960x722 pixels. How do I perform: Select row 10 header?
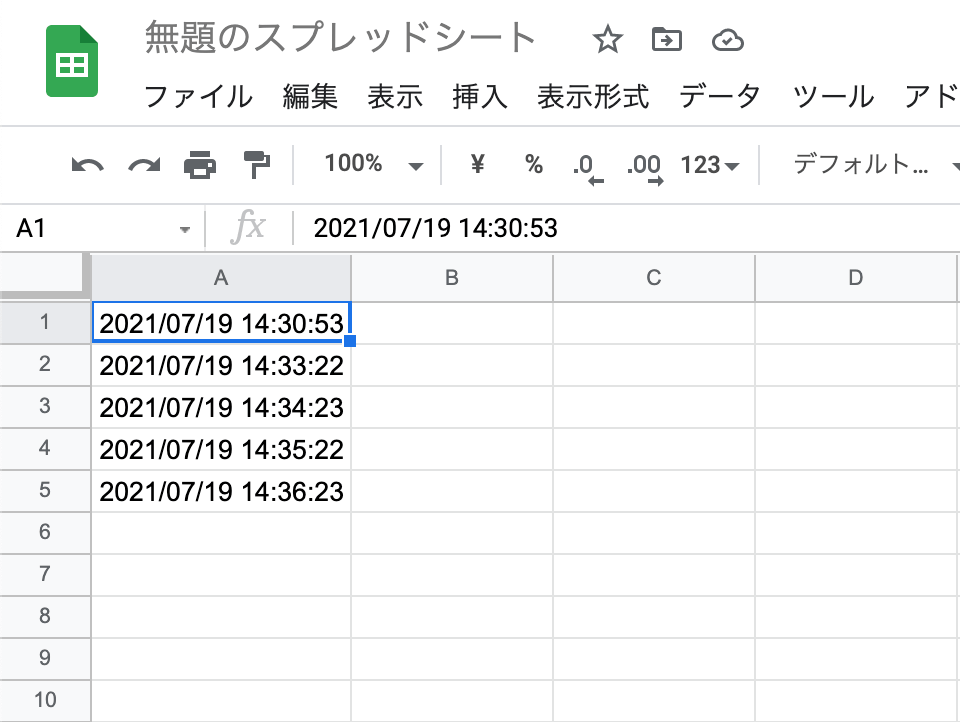(45, 700)
